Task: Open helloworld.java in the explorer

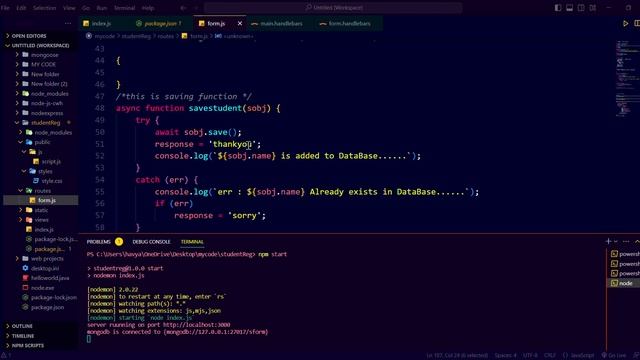Action: pos(50,278)
